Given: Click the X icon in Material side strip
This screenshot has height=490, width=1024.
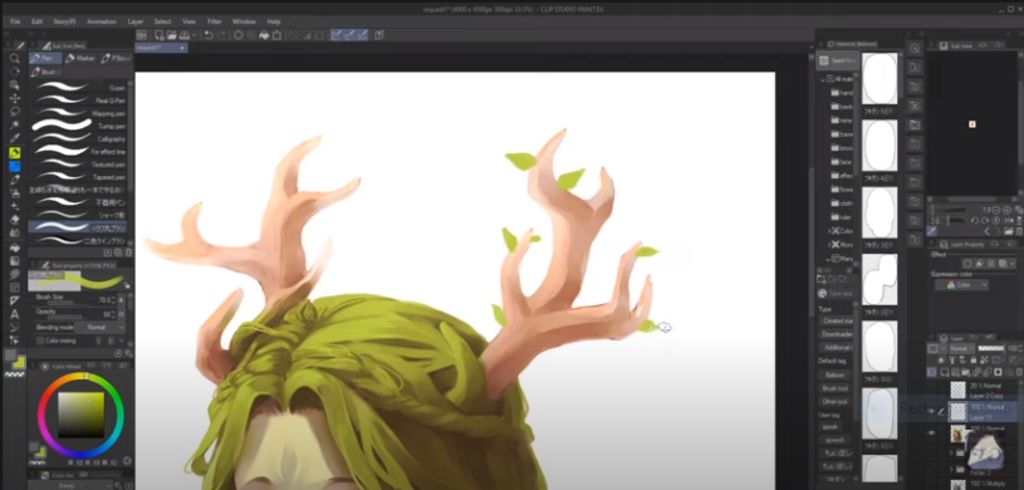Looking at the screenshot, I should coord(915,105).
